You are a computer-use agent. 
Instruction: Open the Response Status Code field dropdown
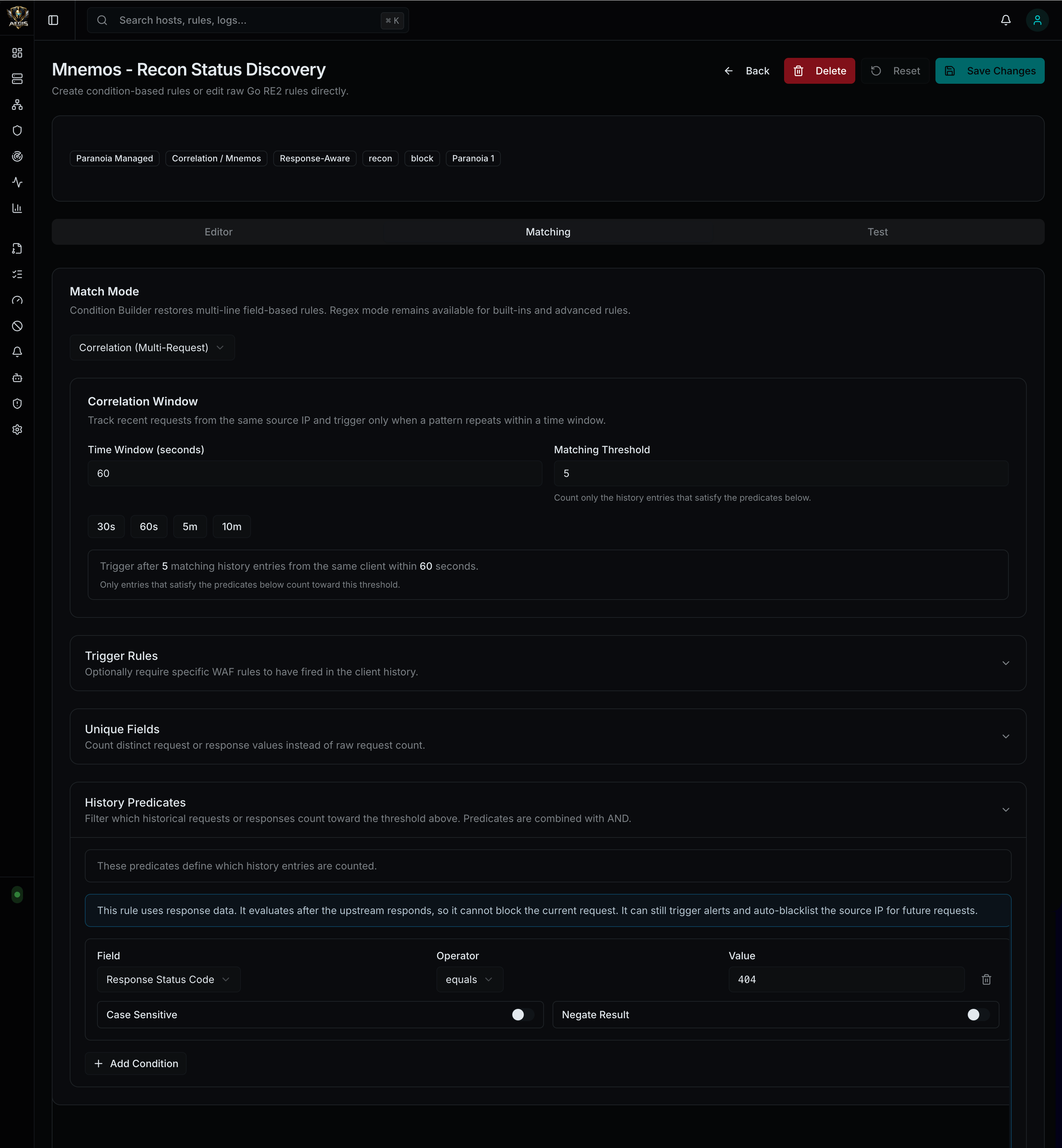[x=168, y=979]
